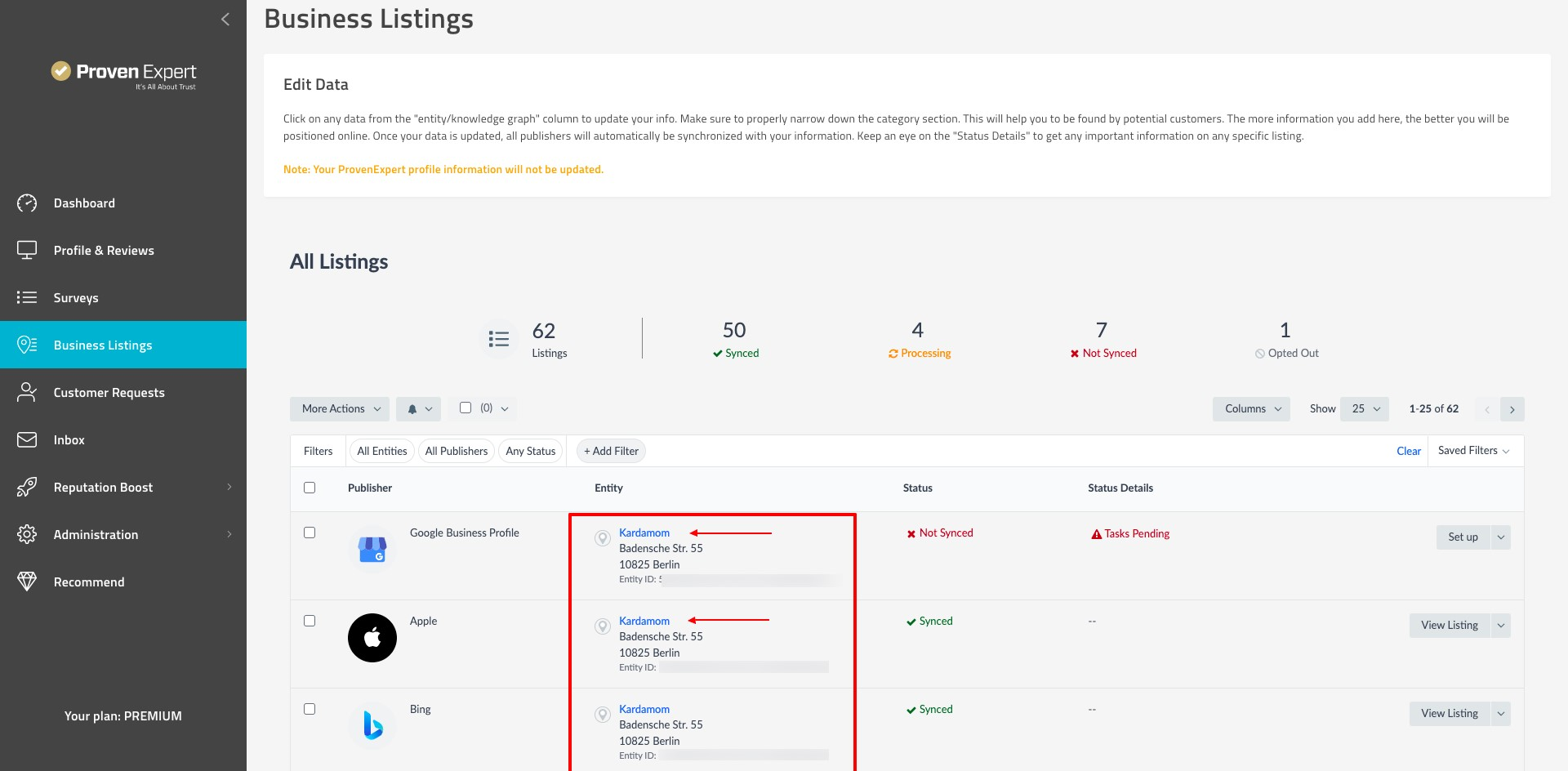Click the Reputation Boost rocket icon
The image size is (1568, 771).
[x=27, y=488]
